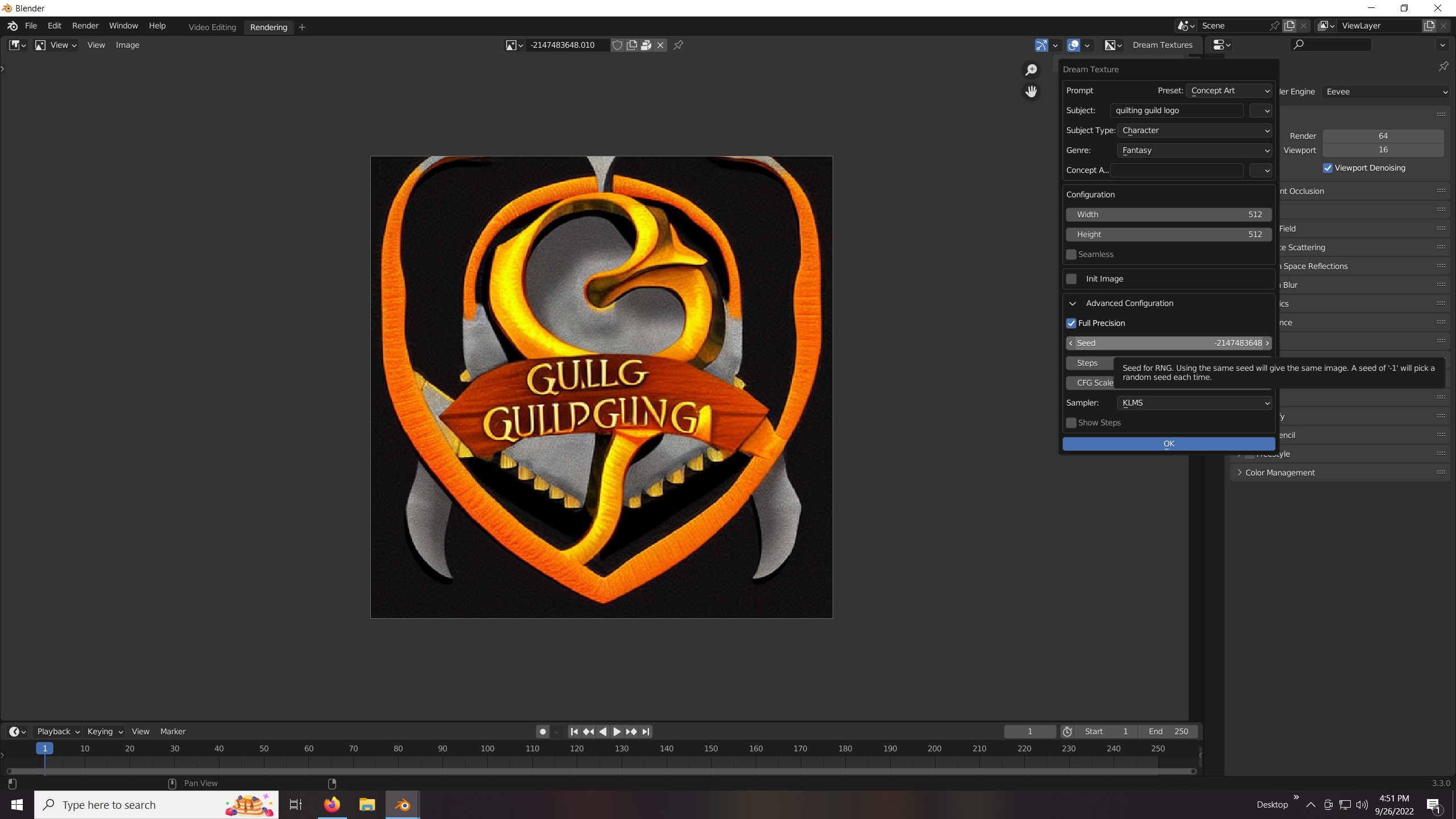The image size is (1456, 819).
Task: Click the fake user shield icon
Action: (x=617, y=45)
